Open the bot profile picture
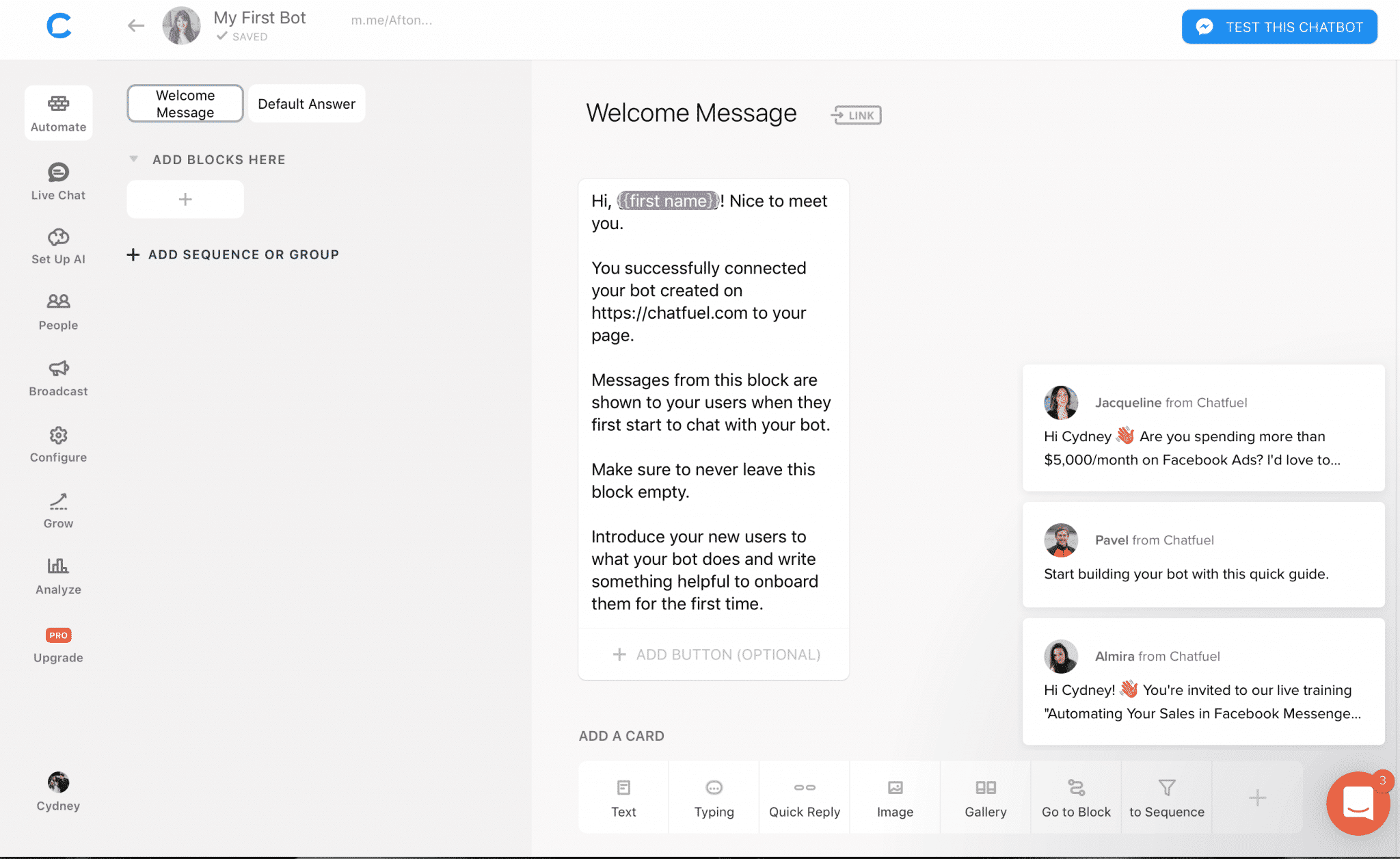Screen dimensions: 1400x859 click(181, 26)
